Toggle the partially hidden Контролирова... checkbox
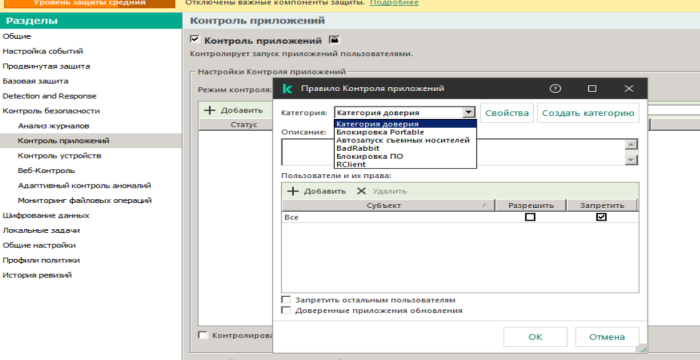Image resolution: width=700 pixels, height=360 pixels. (203, 335)
